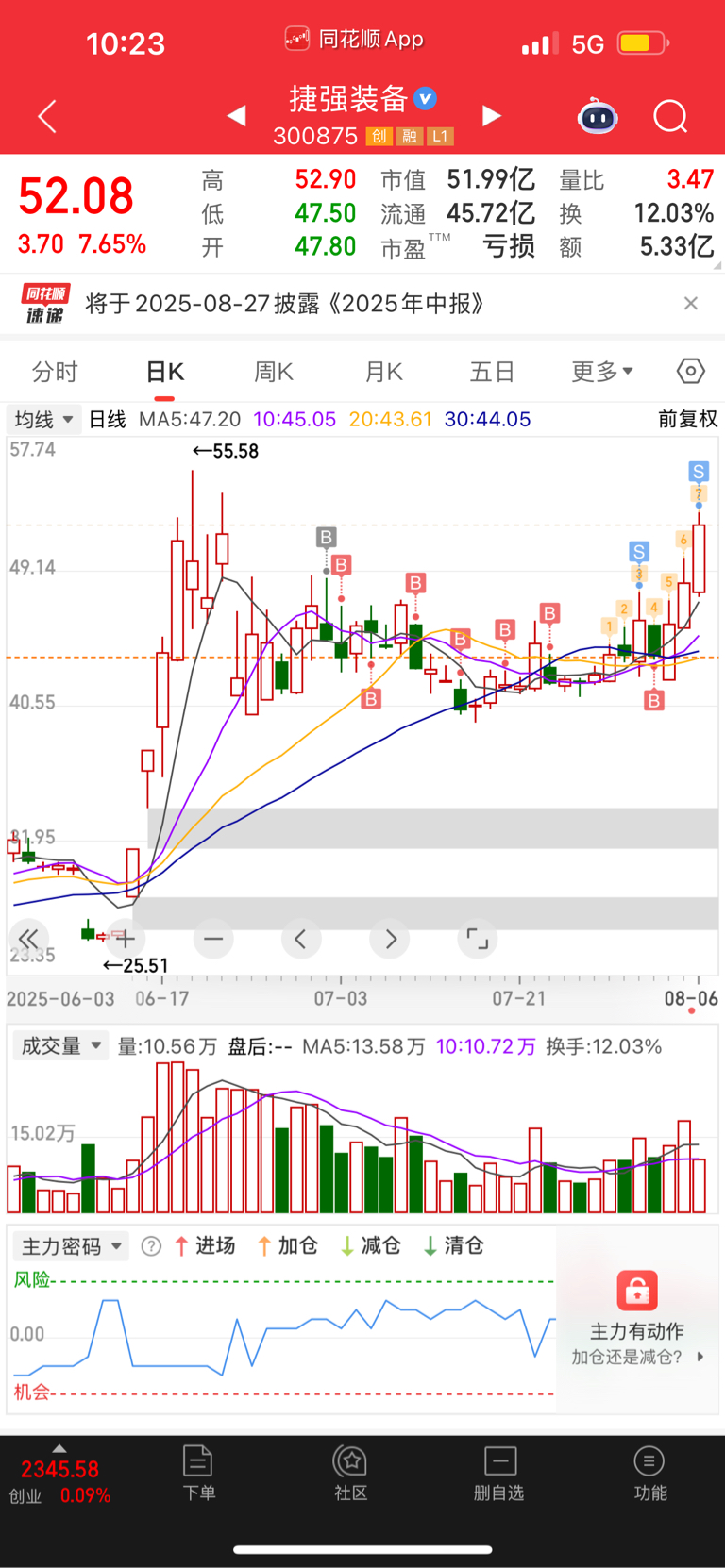
Task: Tap the 市值 51.99亿 value
Action: (x=490, y=179)
